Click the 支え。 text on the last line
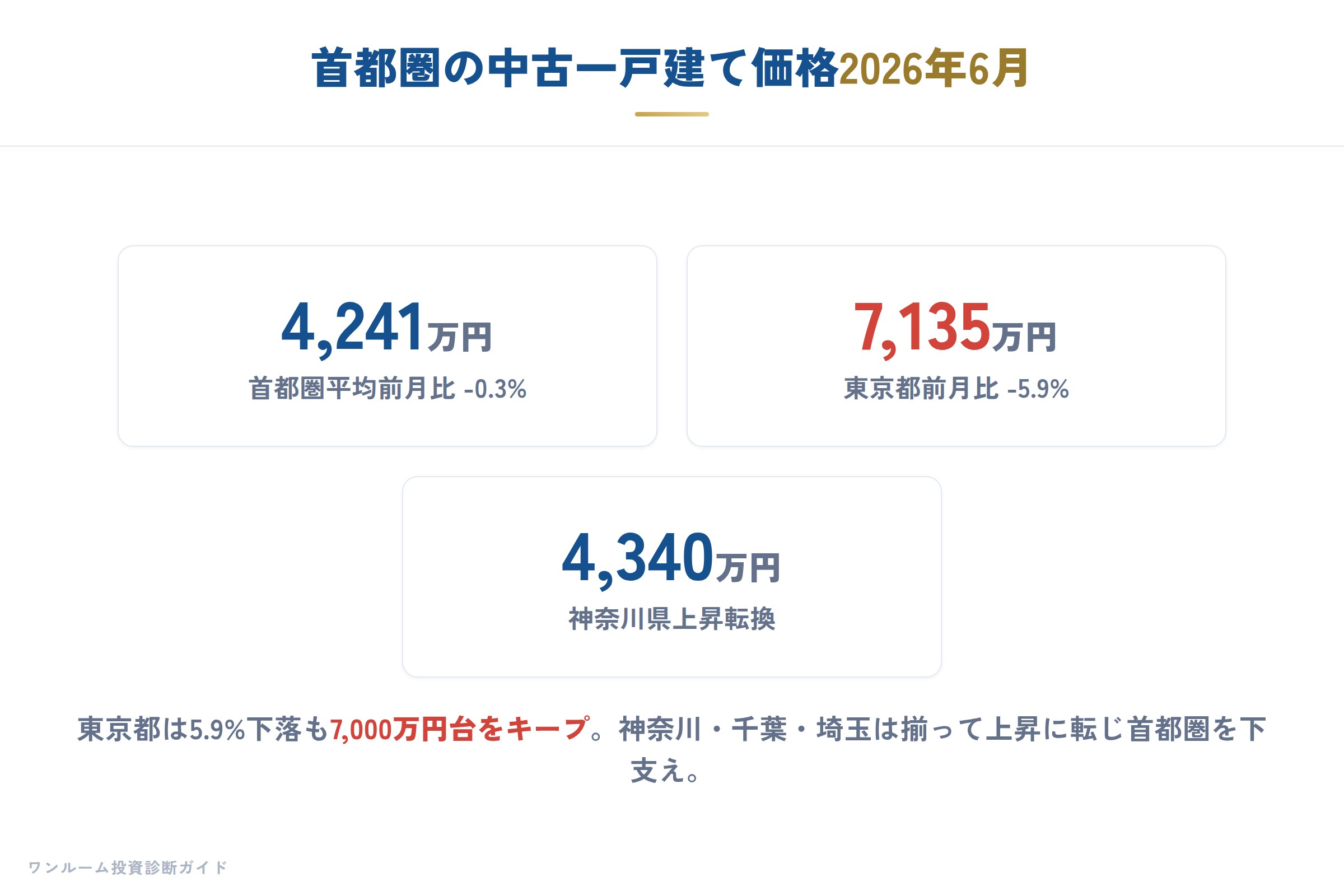 tap(665, 771)
